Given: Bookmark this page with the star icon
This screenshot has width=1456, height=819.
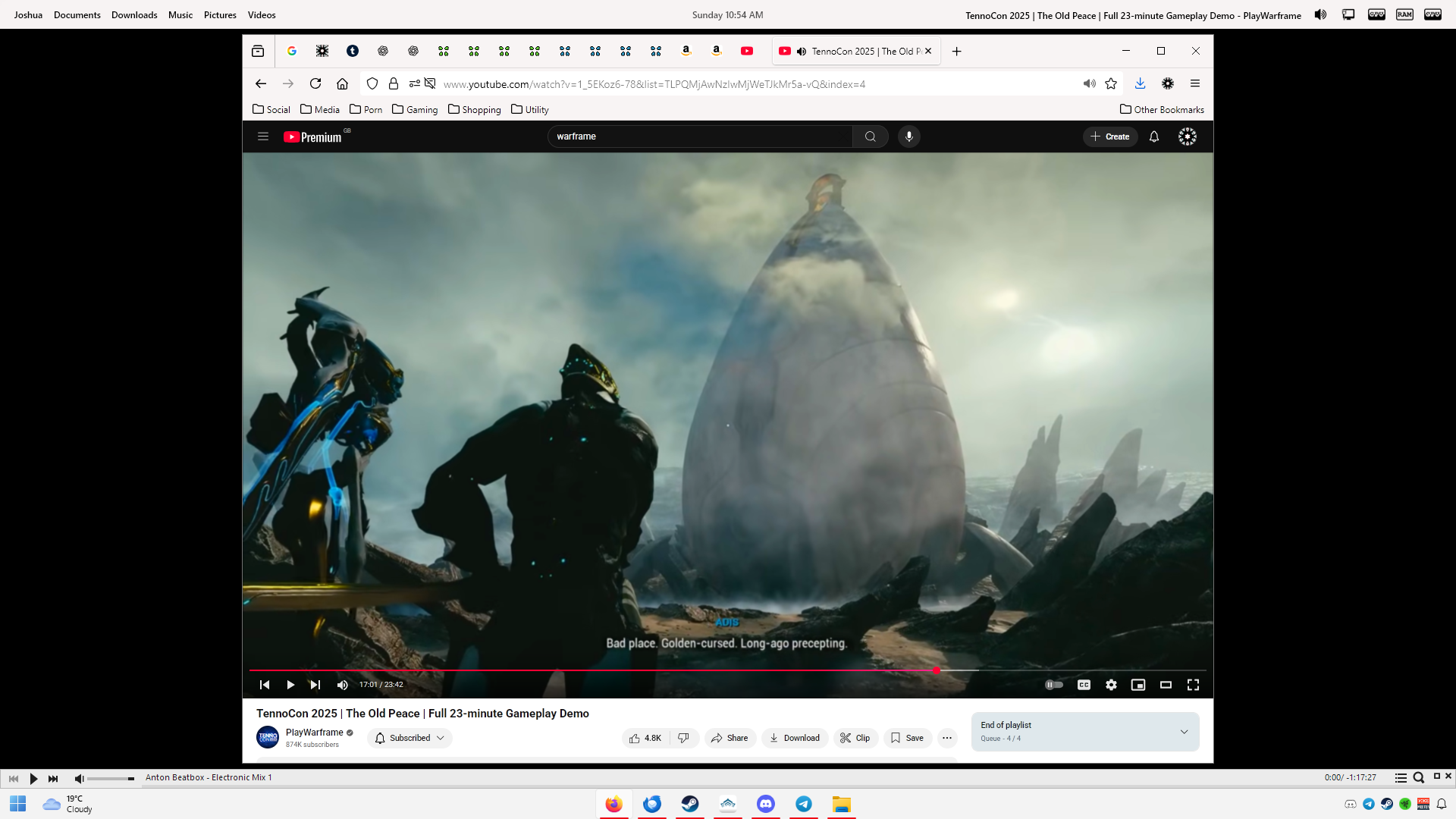Looking at the screenshot, I should pyautogui.click(x=1111, y=84).
